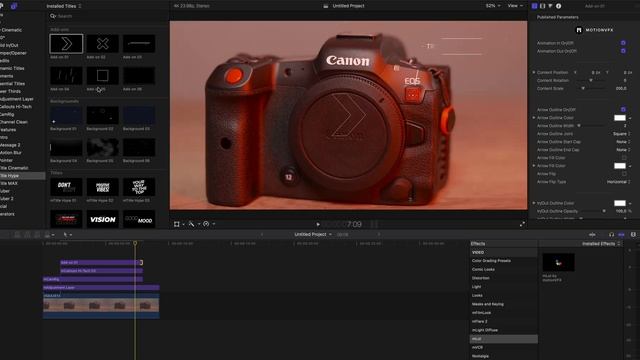Toggle the headphones audio skimming icon
The width and height of the screenshot is (640, 360).
click(611, 235)
